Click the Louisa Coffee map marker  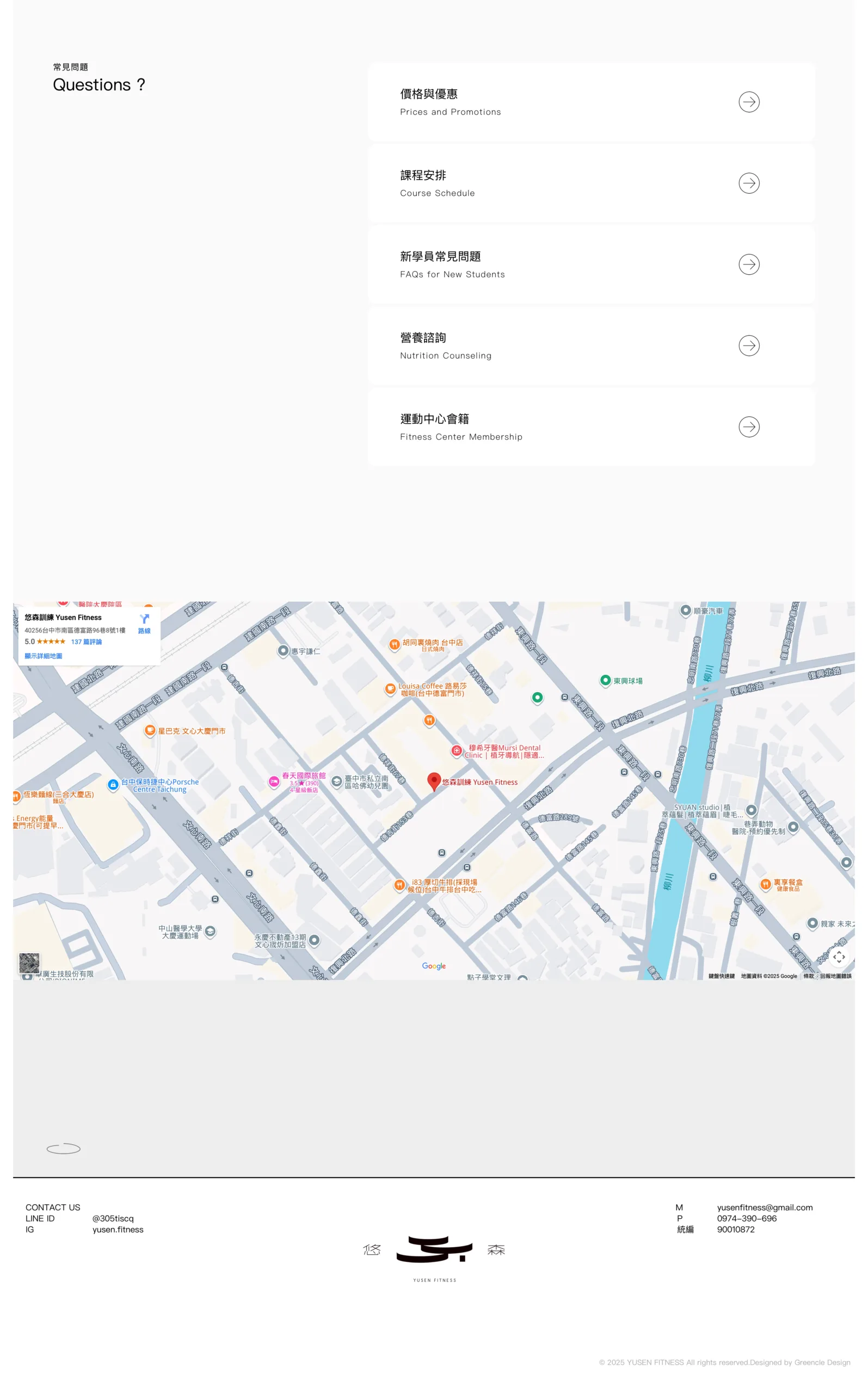point(390,688)
